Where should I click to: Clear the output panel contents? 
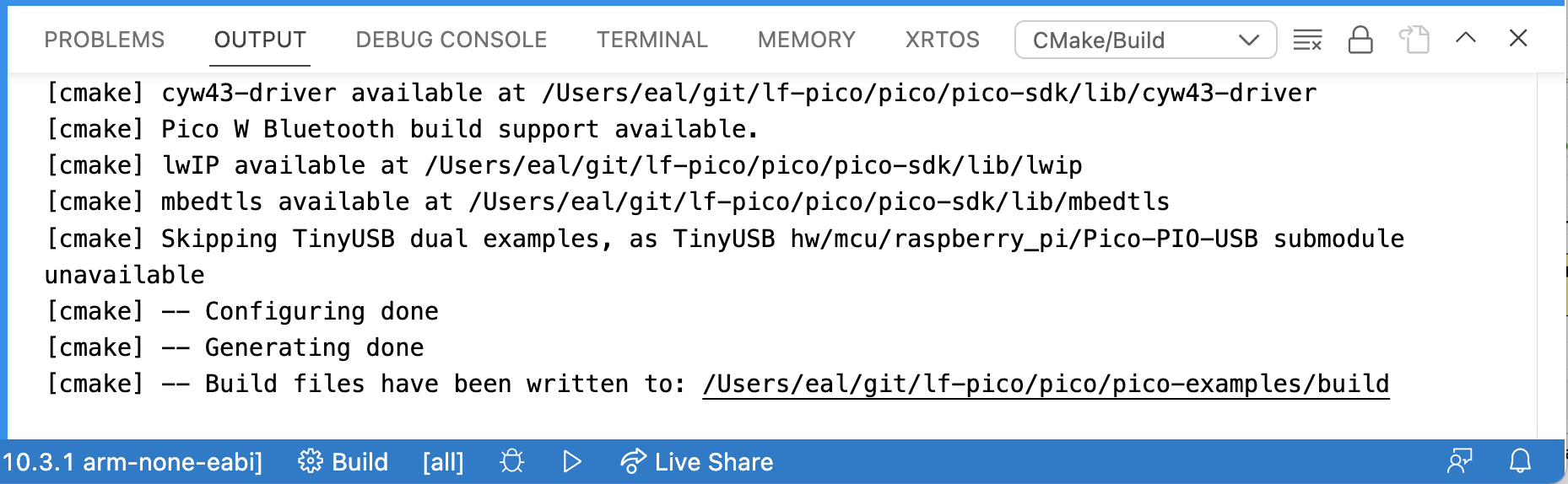(x=1307, y=40)
